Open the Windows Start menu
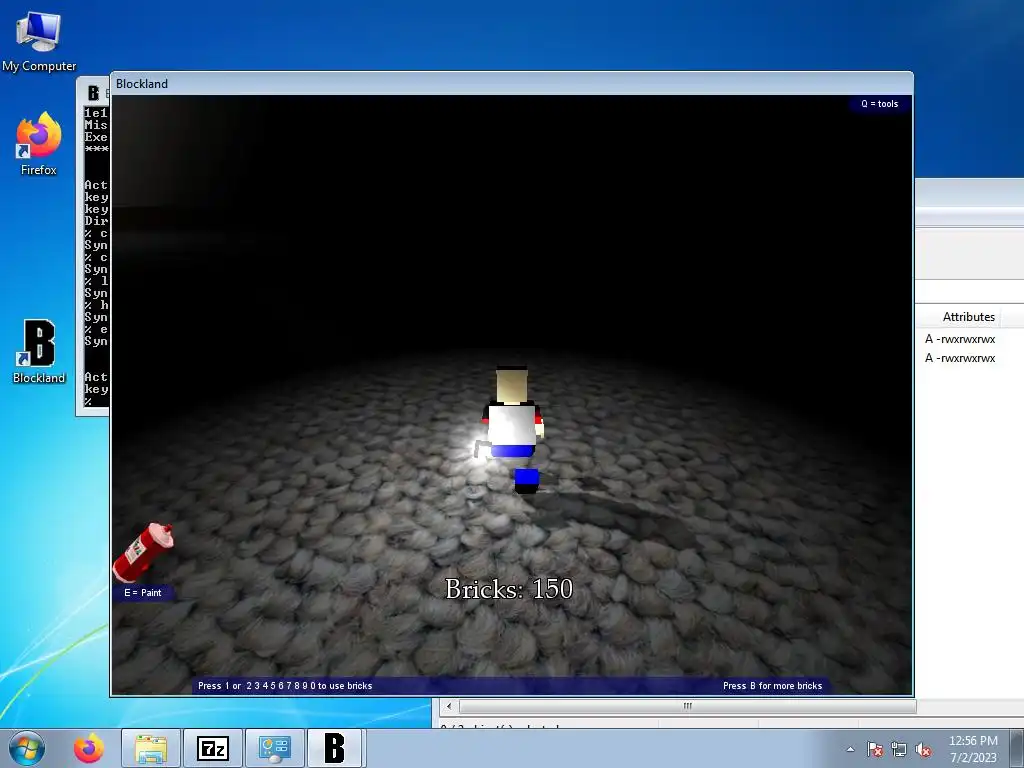The width and height of the screenshot is (1024, 768). point(27,748)
